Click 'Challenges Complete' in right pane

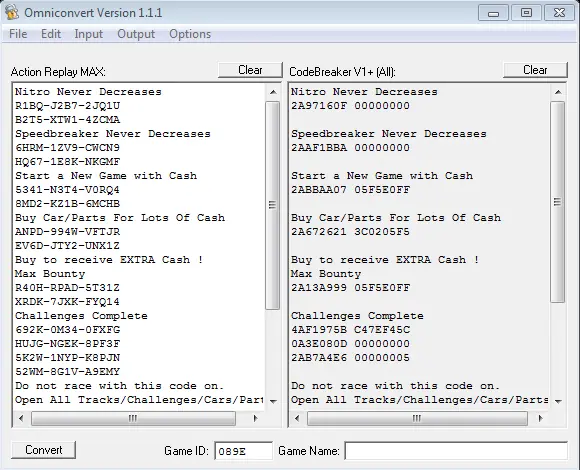(357, 316)
